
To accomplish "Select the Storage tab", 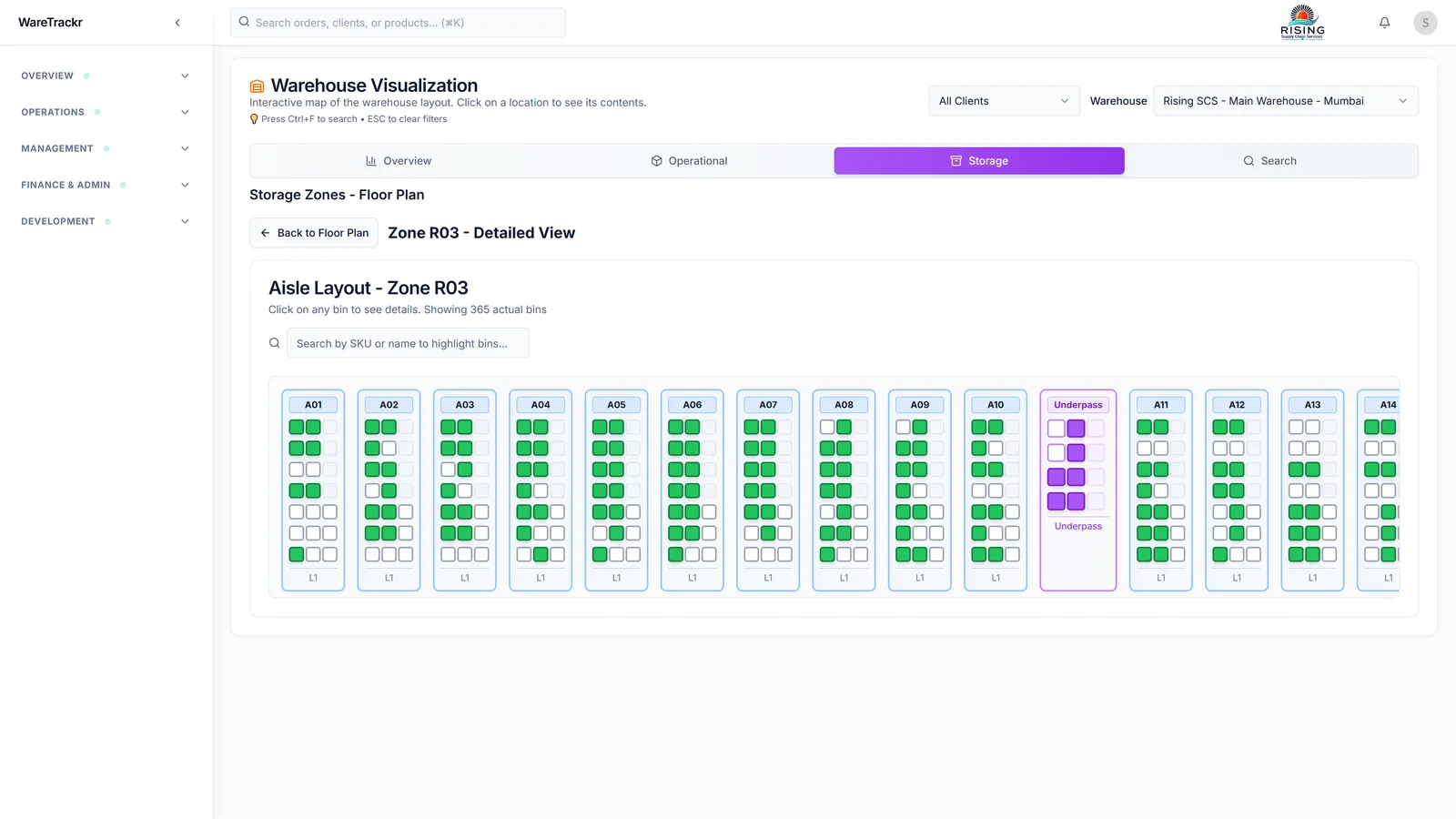I will click(979, 161).
